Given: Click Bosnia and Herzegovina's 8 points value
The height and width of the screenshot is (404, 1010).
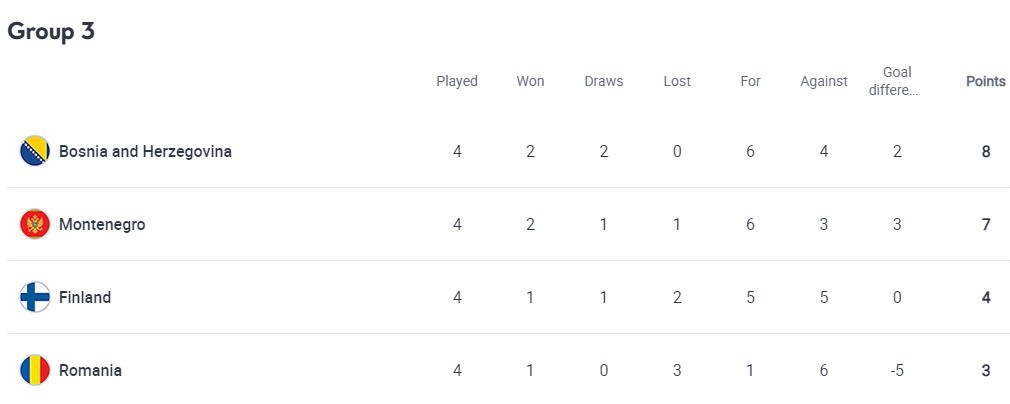Looking at the screenshot, I should click(x=986, y=152).
